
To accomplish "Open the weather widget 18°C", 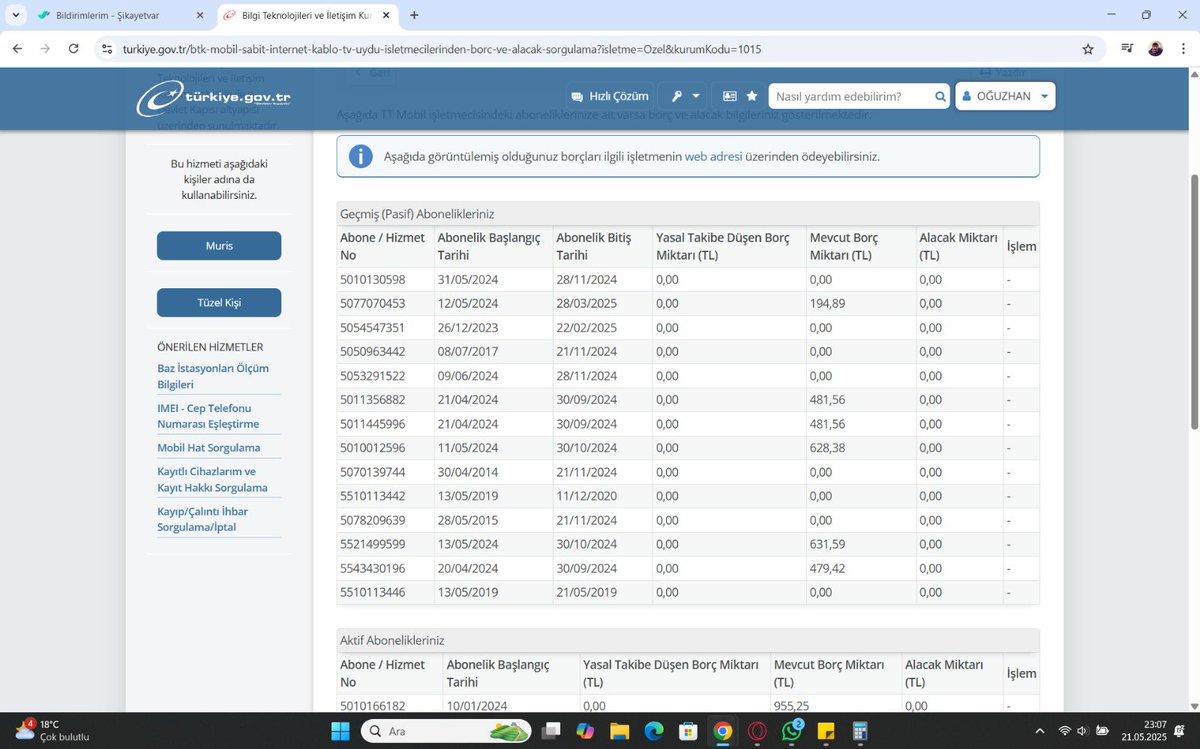I will point(51,730).
